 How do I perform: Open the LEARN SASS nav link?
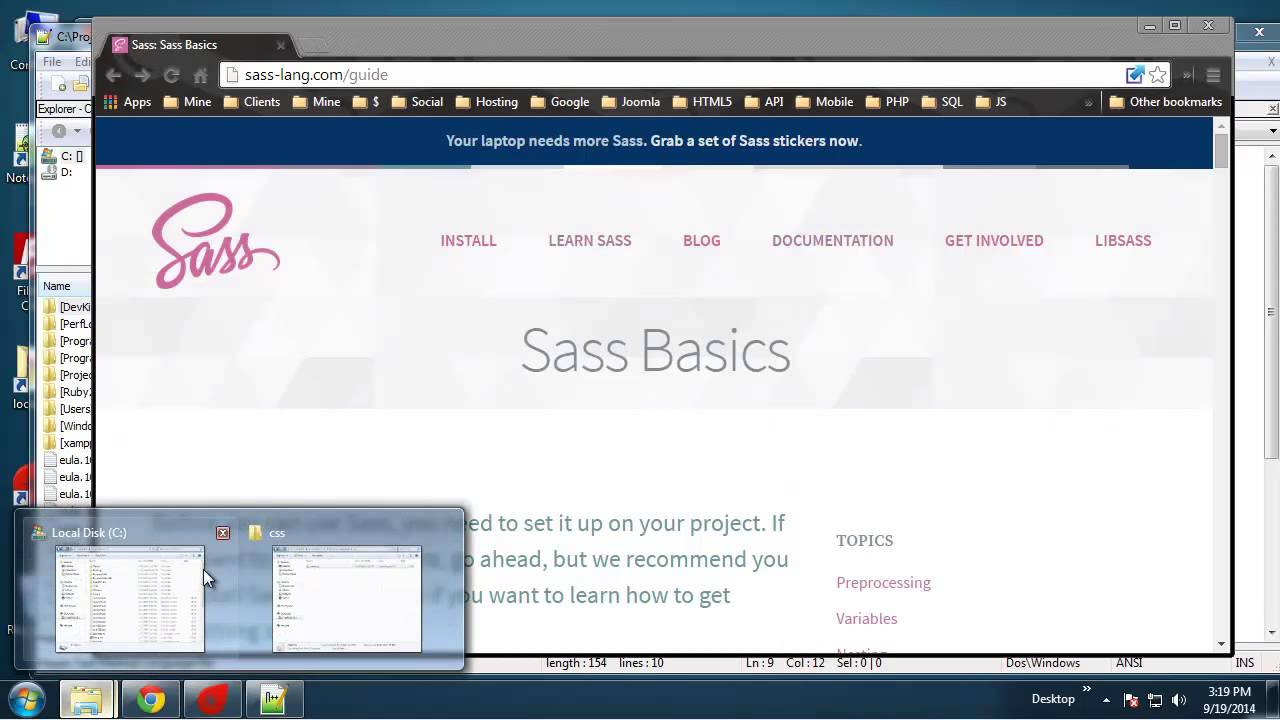pos(590,240)
